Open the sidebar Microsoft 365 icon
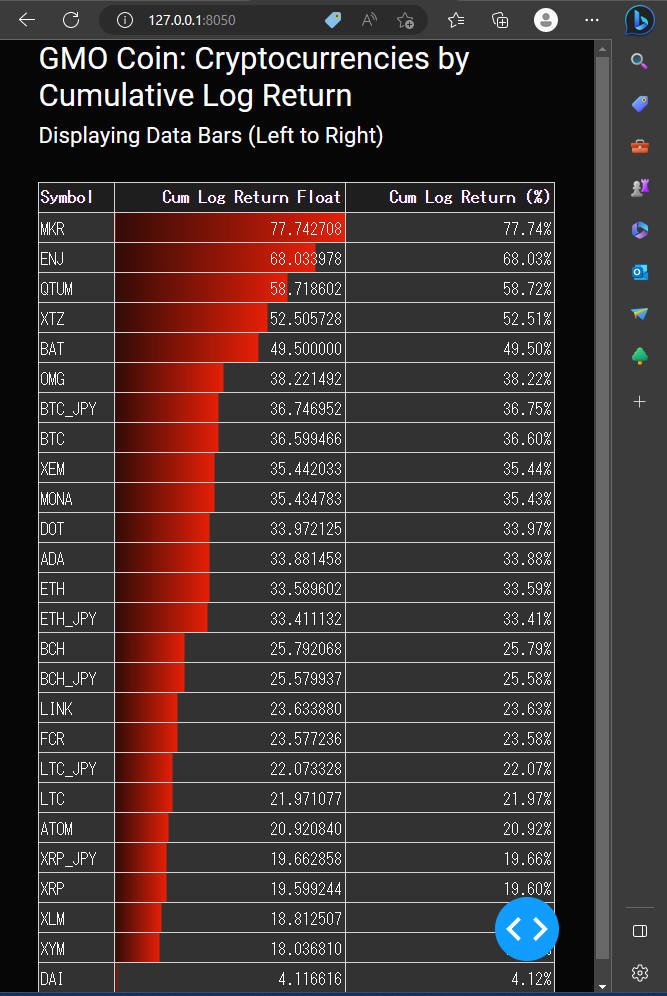The width and height of the screenshot is (667, 996). click(640, 230)
